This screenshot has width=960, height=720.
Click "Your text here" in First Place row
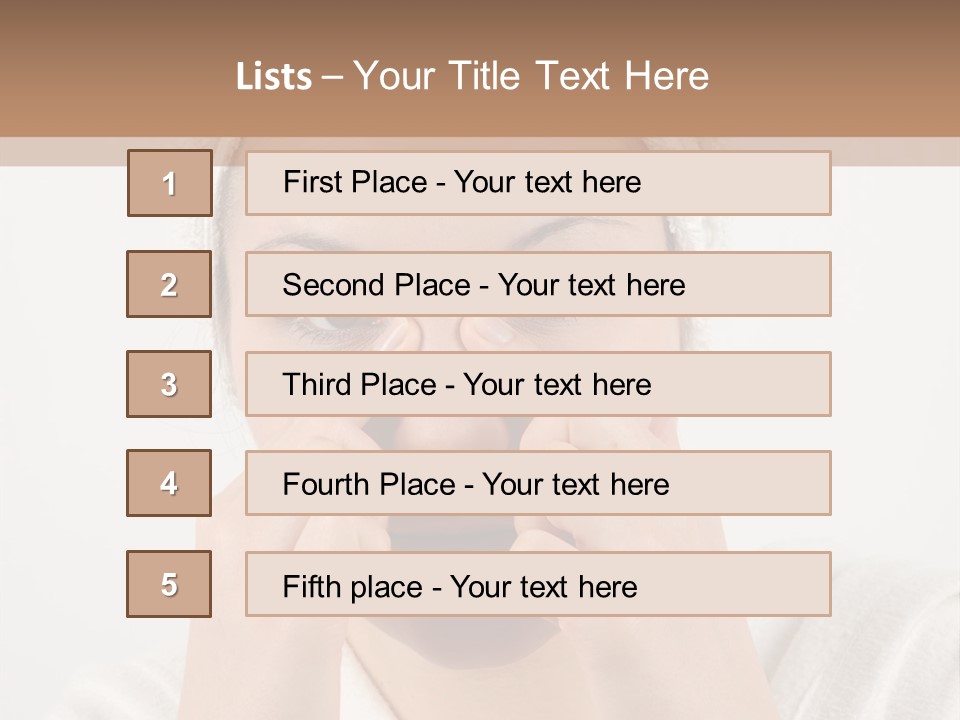(x=547, y=182)
